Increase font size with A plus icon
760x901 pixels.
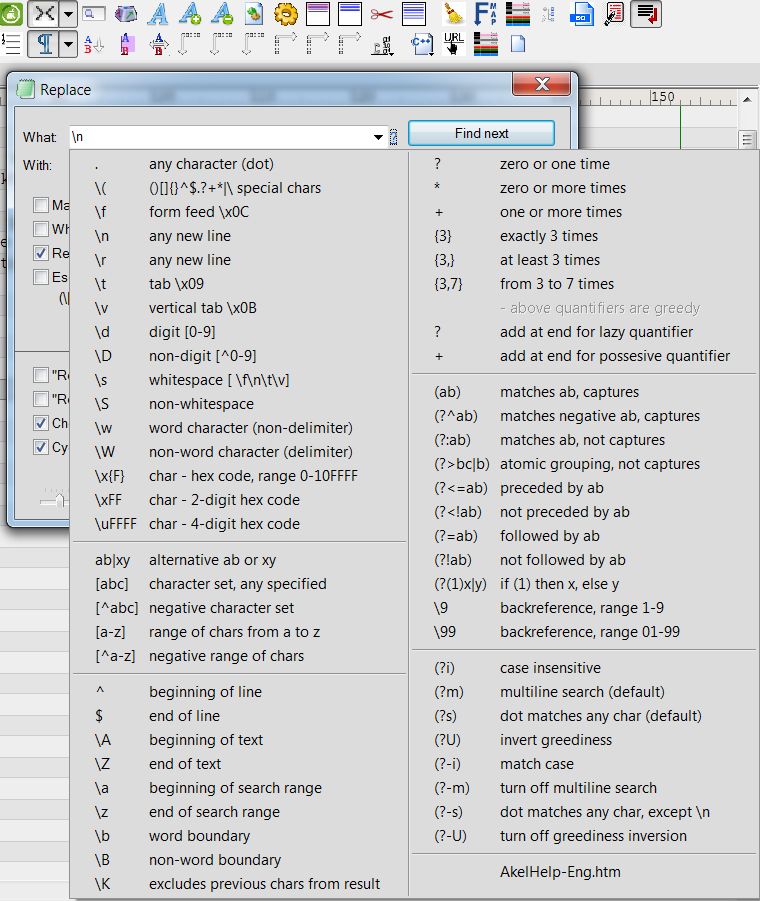[190, 14]
